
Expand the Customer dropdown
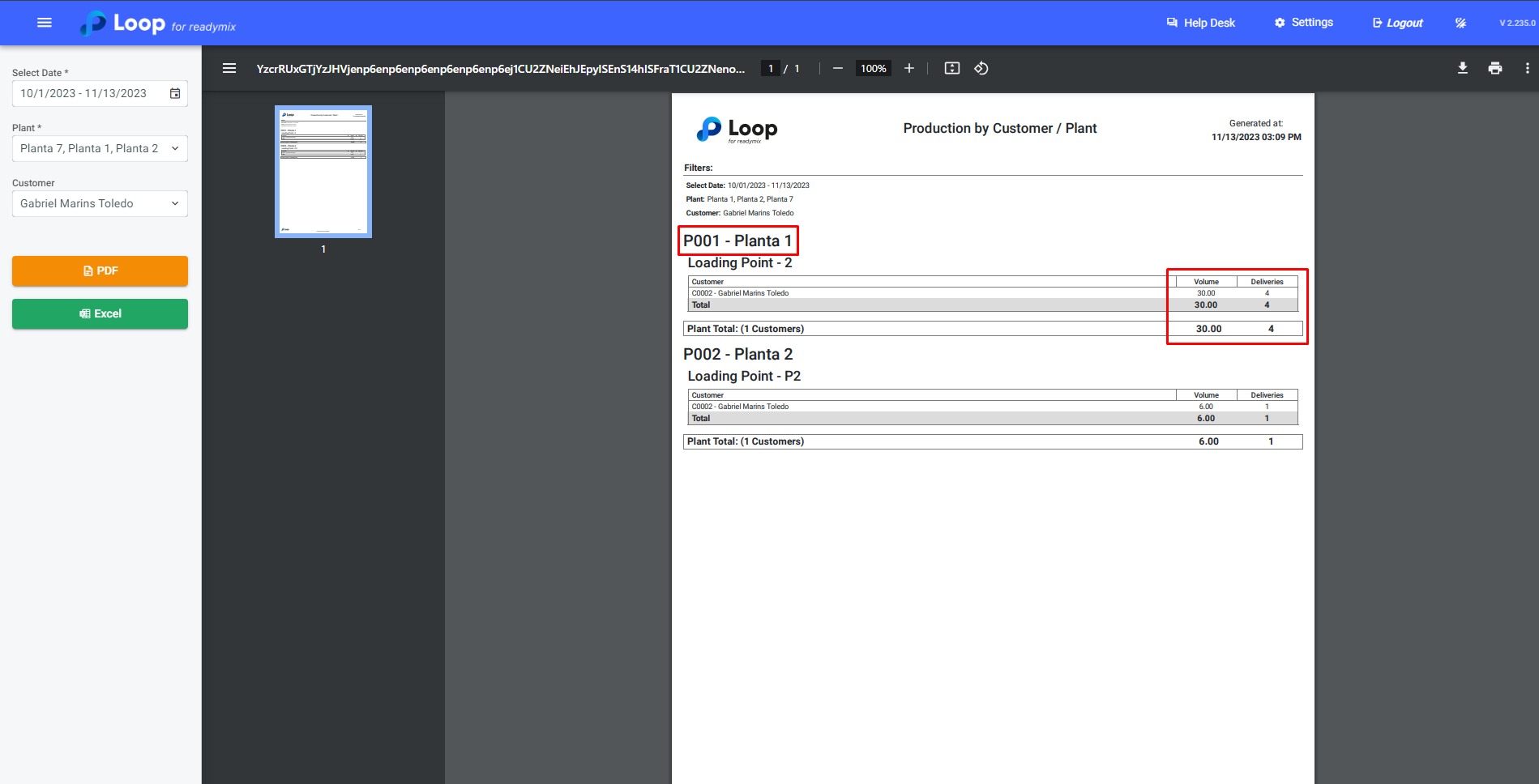[x=175, y=203]
